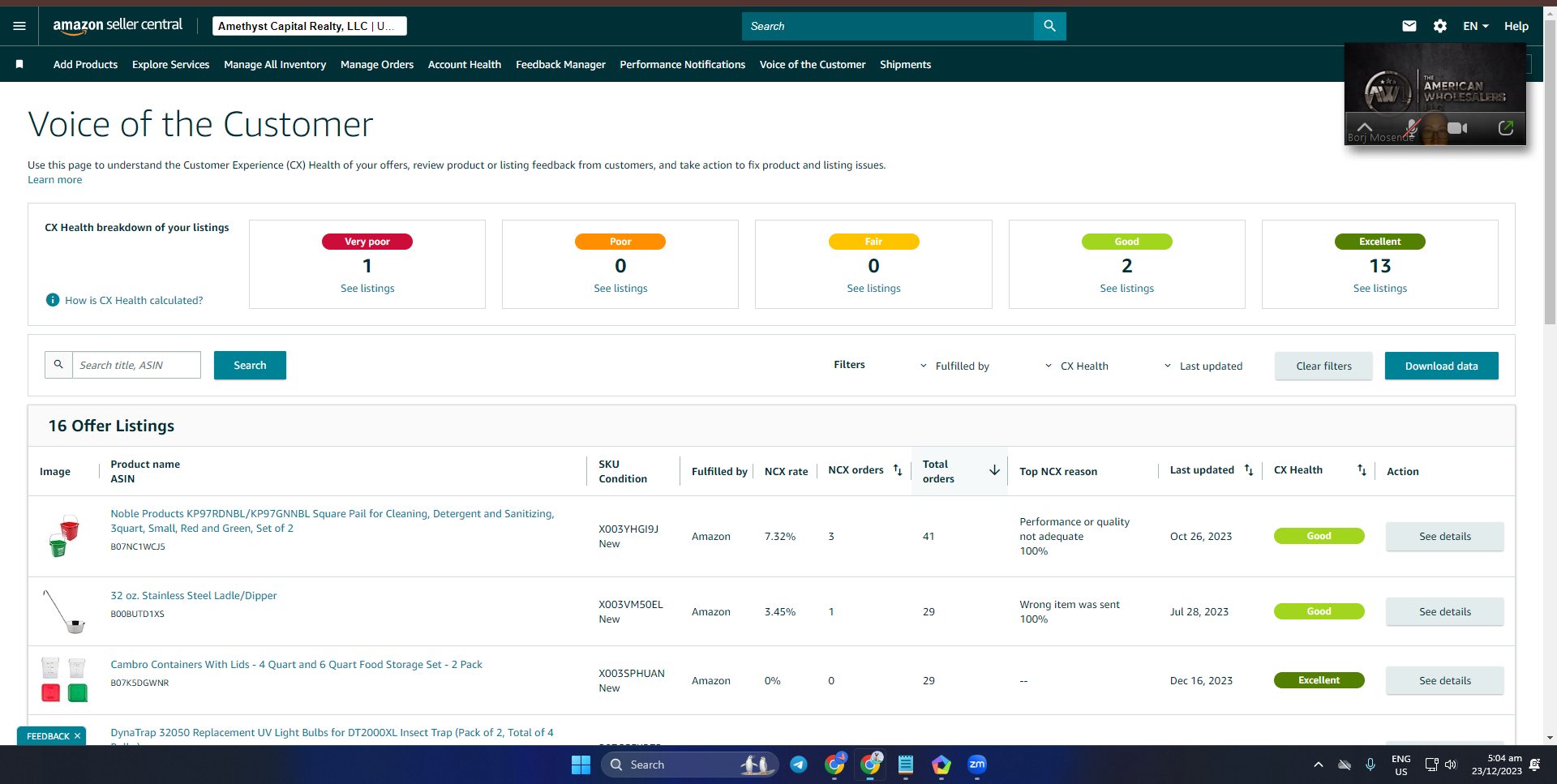Open the Zoom taskbar icon
This screenshot has height=784, width=1557.
(x=977, y=765)
